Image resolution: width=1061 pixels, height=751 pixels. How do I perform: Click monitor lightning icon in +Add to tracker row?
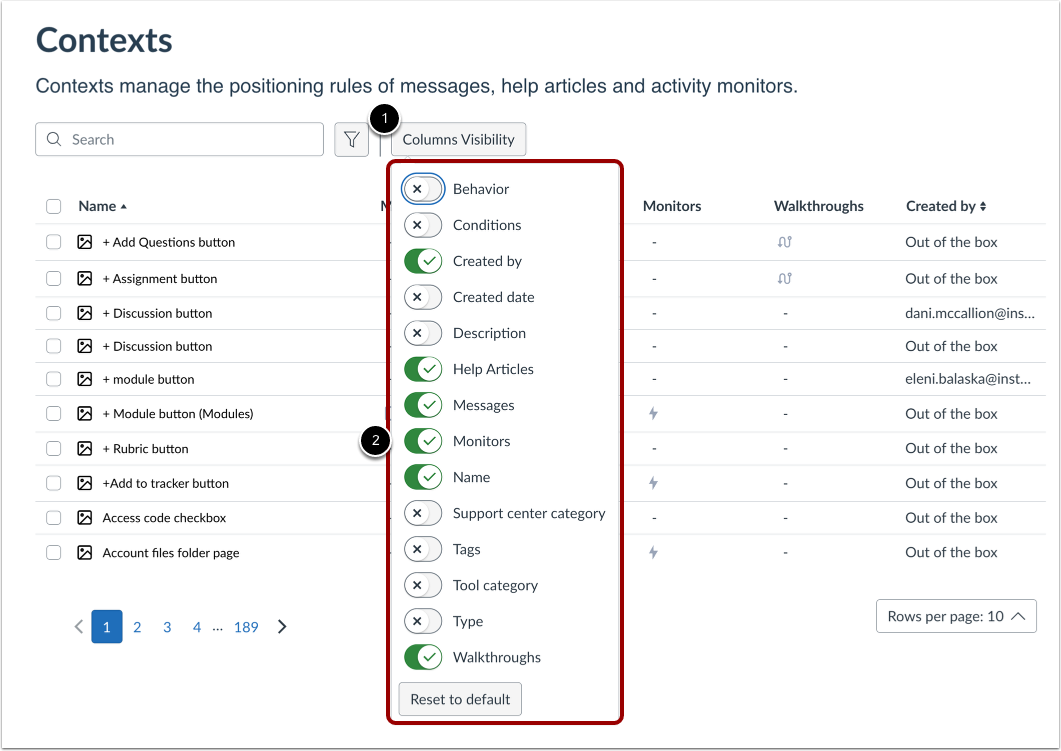(653, 483)
